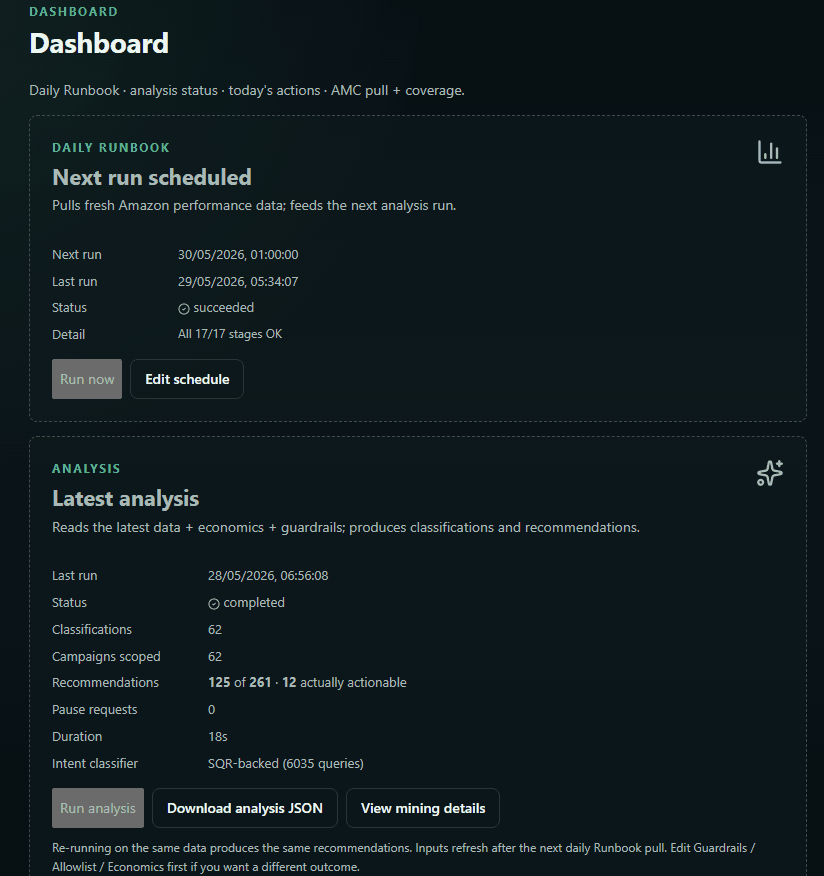The width and height of the screenshot is (824, 876).
Task: Open View mining details
Action: (423, 808)
